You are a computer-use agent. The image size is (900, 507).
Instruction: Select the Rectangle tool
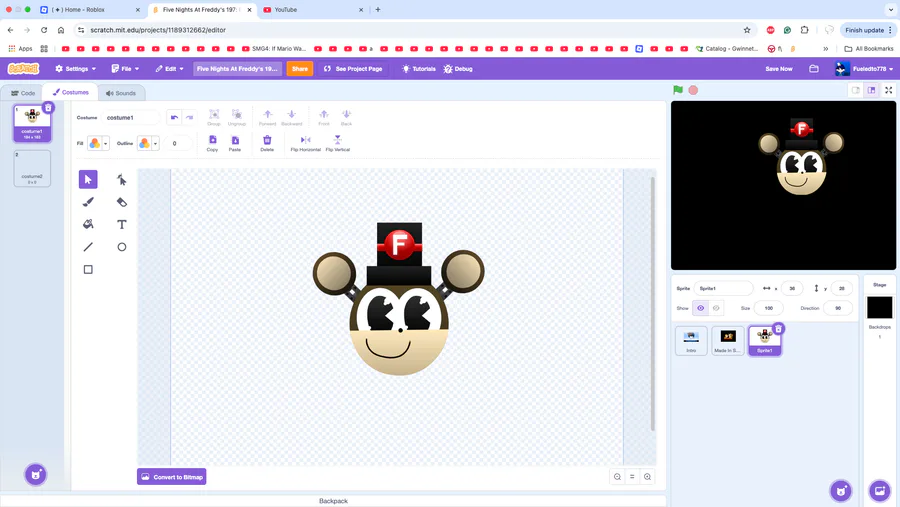[x=88, y=269]
